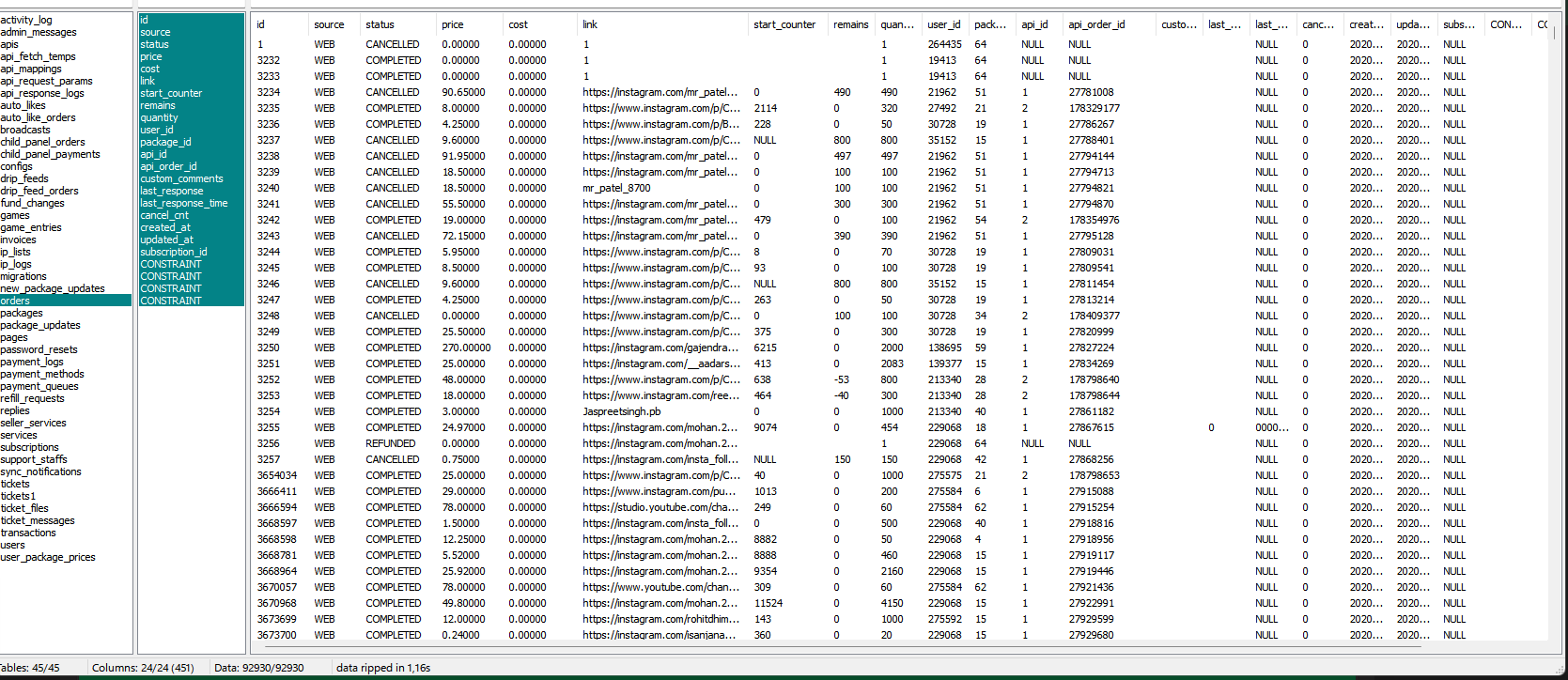Click the data ripped time status text
Viewport: 1568px width, 680px height.
pyautogui.click(x=383, y=668)
